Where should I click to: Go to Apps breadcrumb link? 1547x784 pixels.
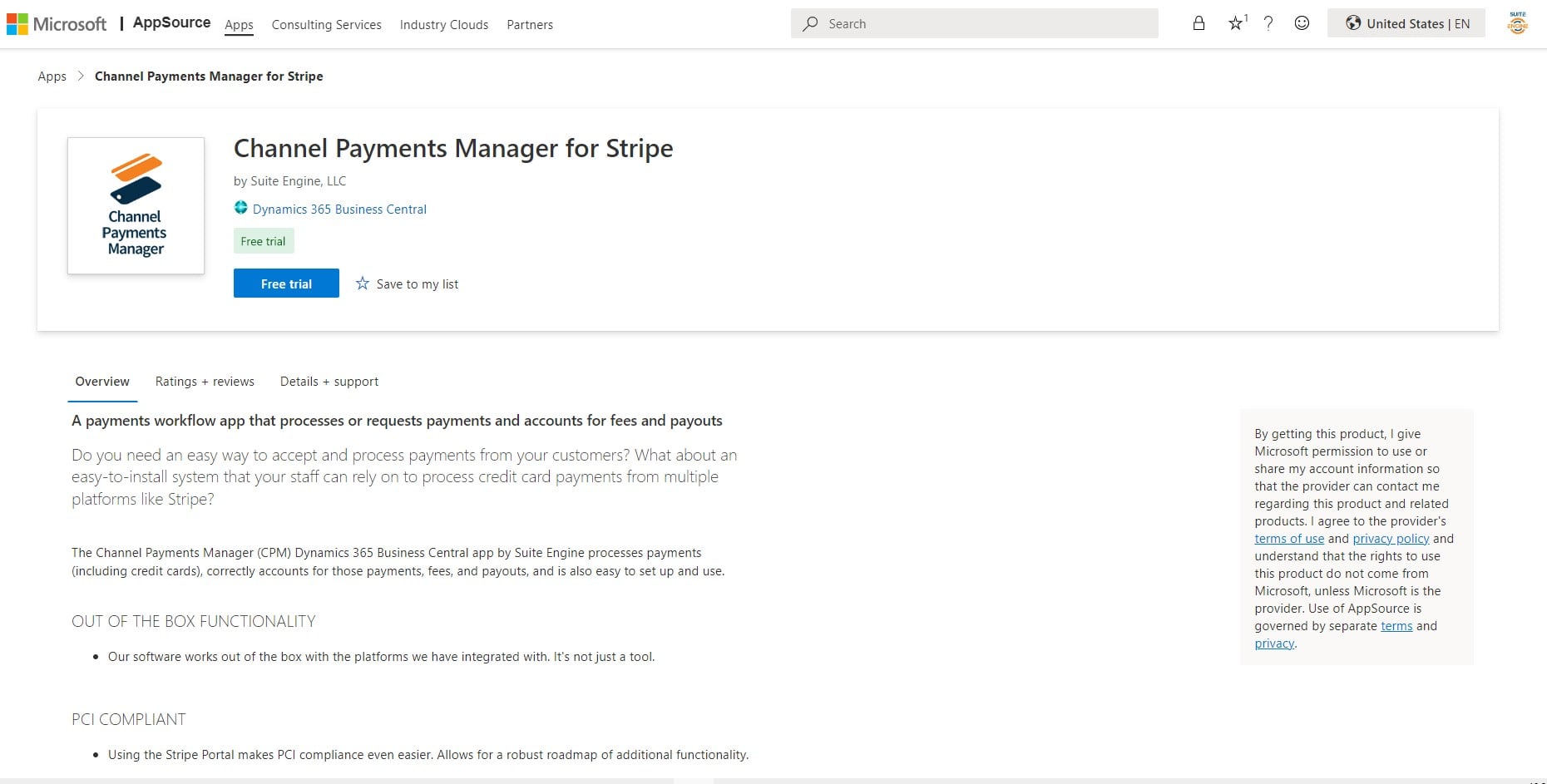pyautogui.click(x=52, y=76)
